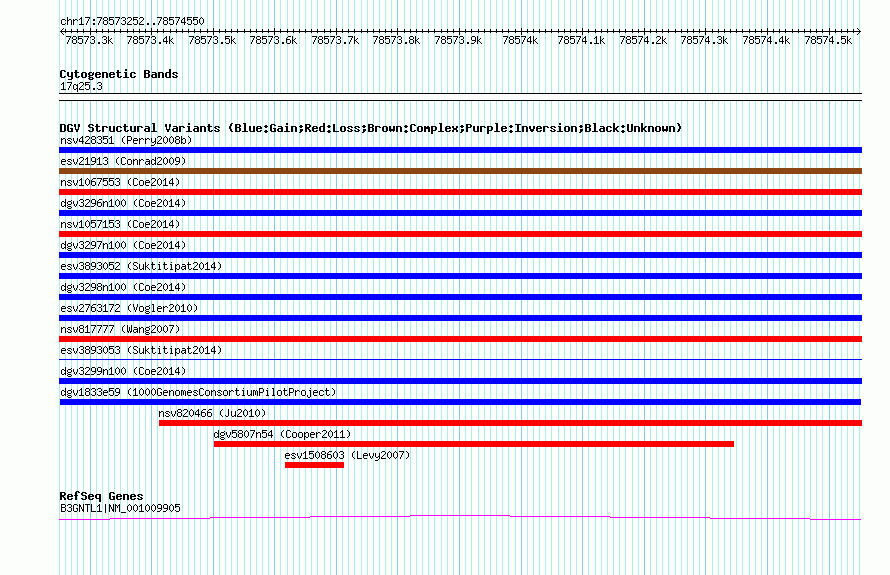This screenshot has height=575, width=890.
Task: Select the blue dgv3297n100 variant bar
Action: click(460, 255)
